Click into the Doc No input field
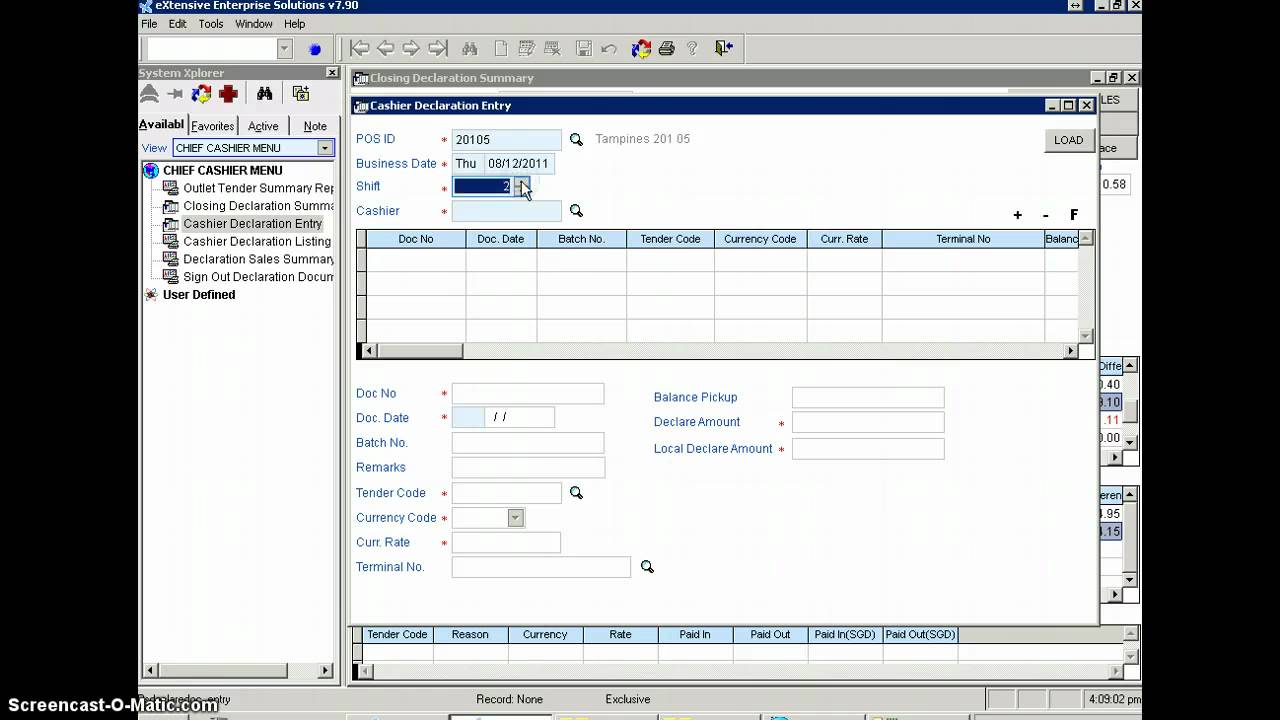This screenshot has width=1280, height=720. pyautogui.click(x=528, y=394)
